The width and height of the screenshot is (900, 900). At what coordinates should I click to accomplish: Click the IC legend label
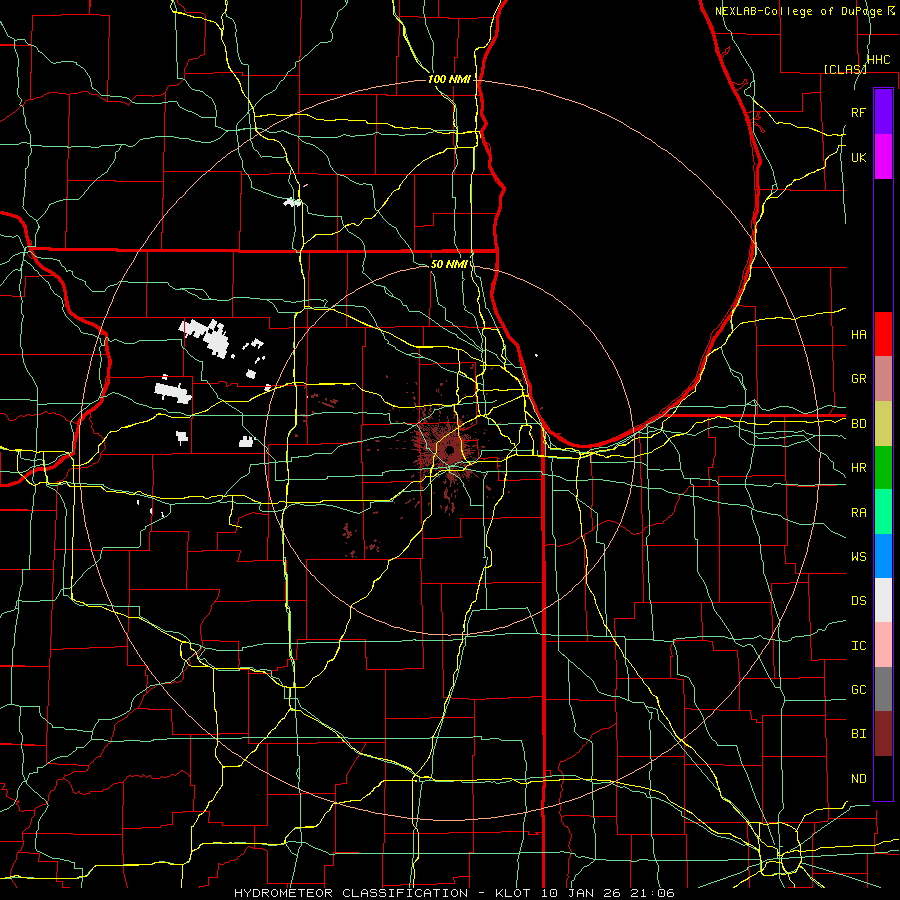[858, 646]
